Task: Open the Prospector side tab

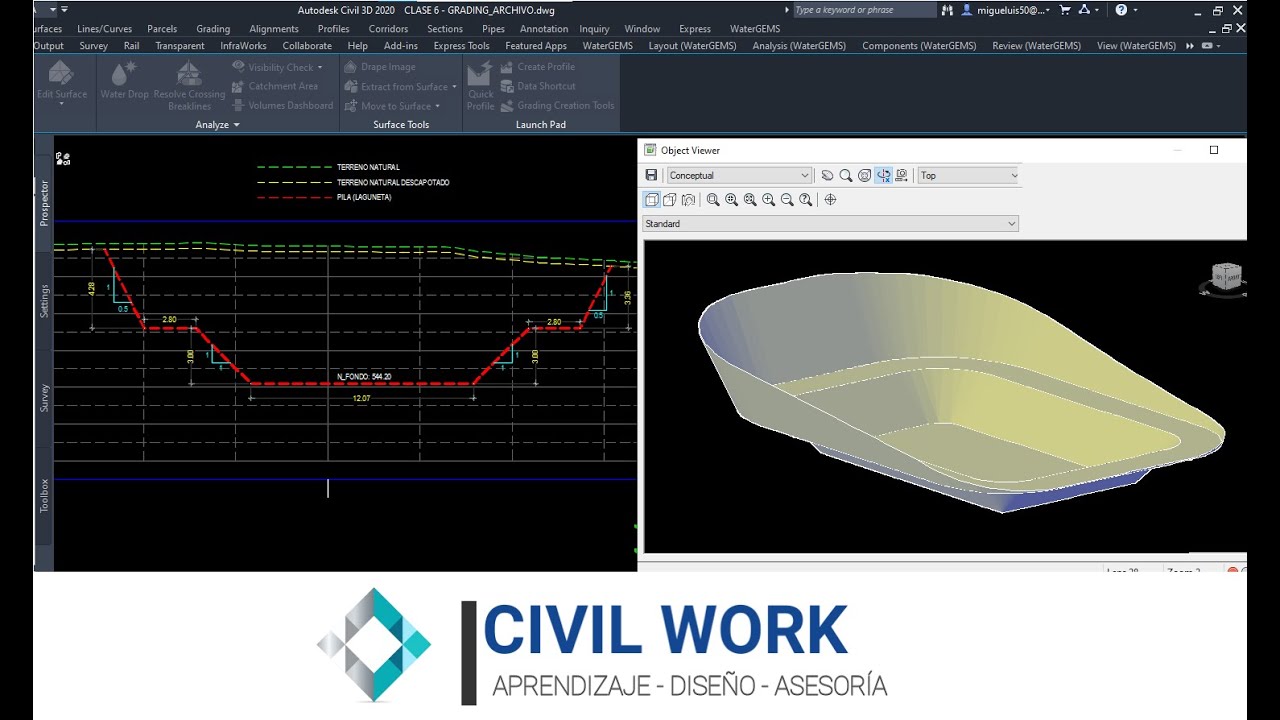Action: click(x=44, y=203)
